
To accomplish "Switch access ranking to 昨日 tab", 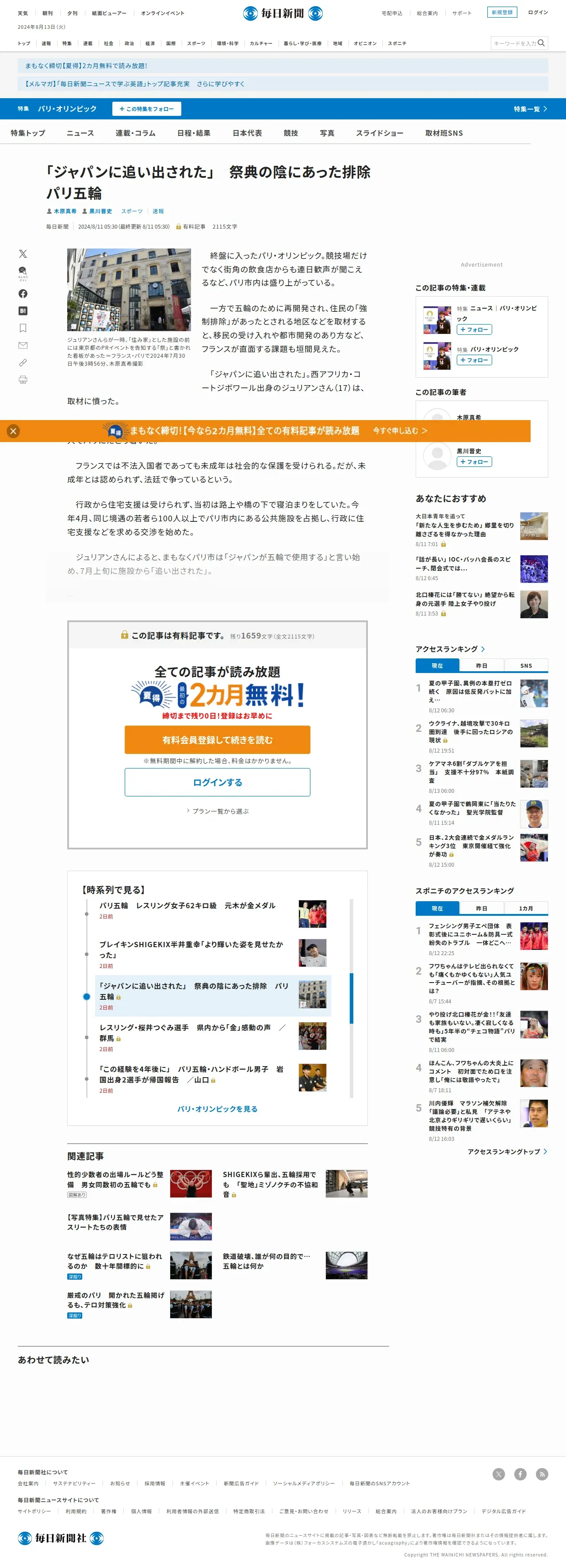I will point(482,665).
